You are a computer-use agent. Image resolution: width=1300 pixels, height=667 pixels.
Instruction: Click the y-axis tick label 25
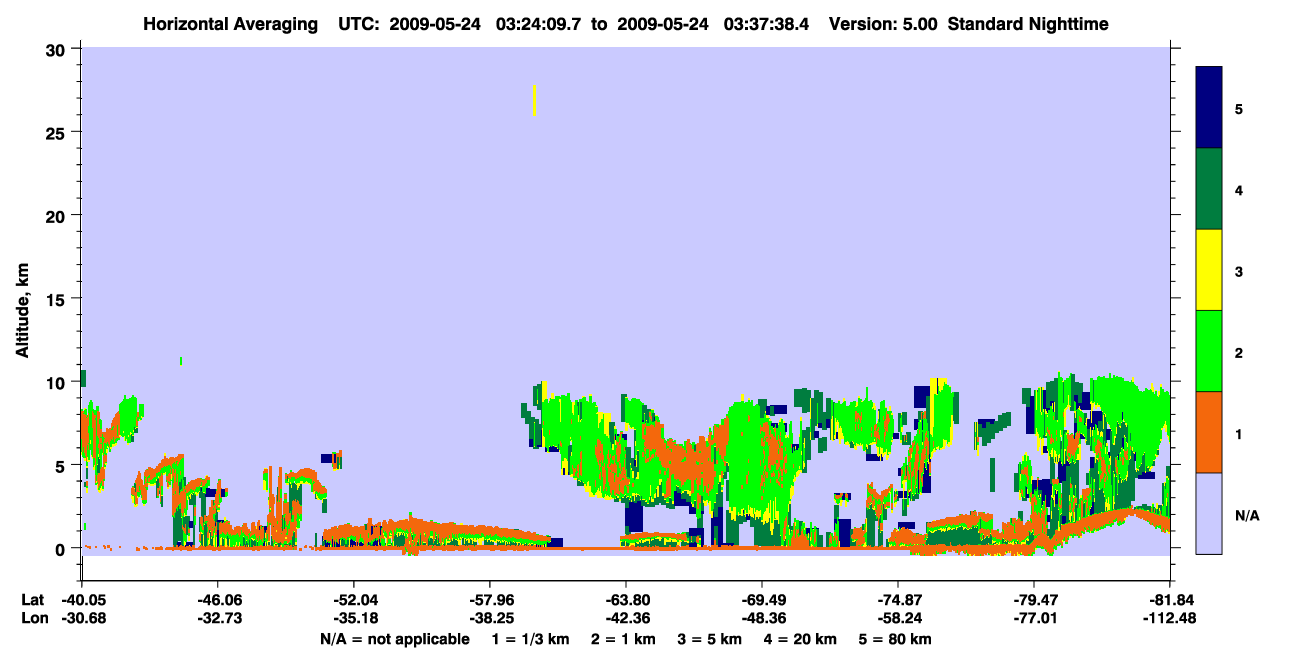[x=58, y=132]
